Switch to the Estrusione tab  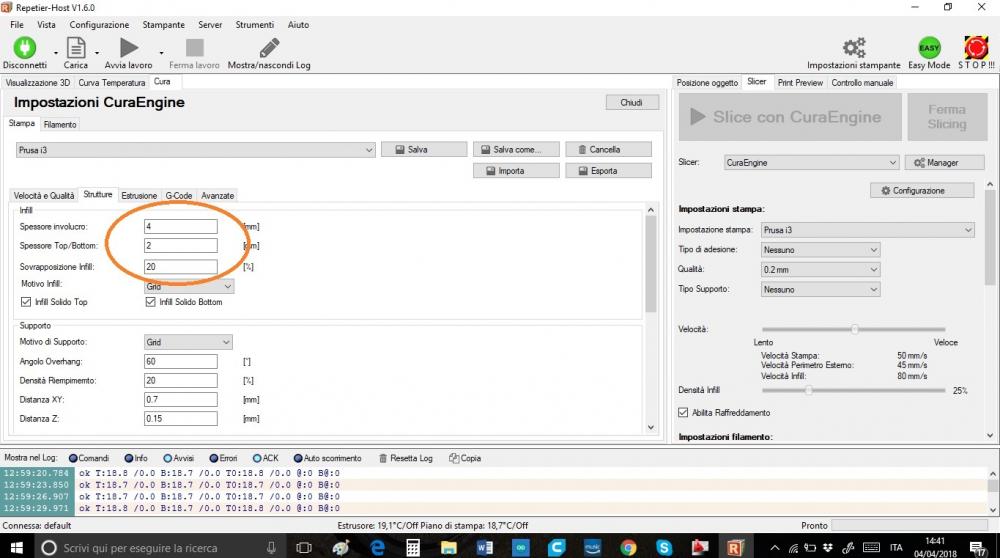[139, 195]
